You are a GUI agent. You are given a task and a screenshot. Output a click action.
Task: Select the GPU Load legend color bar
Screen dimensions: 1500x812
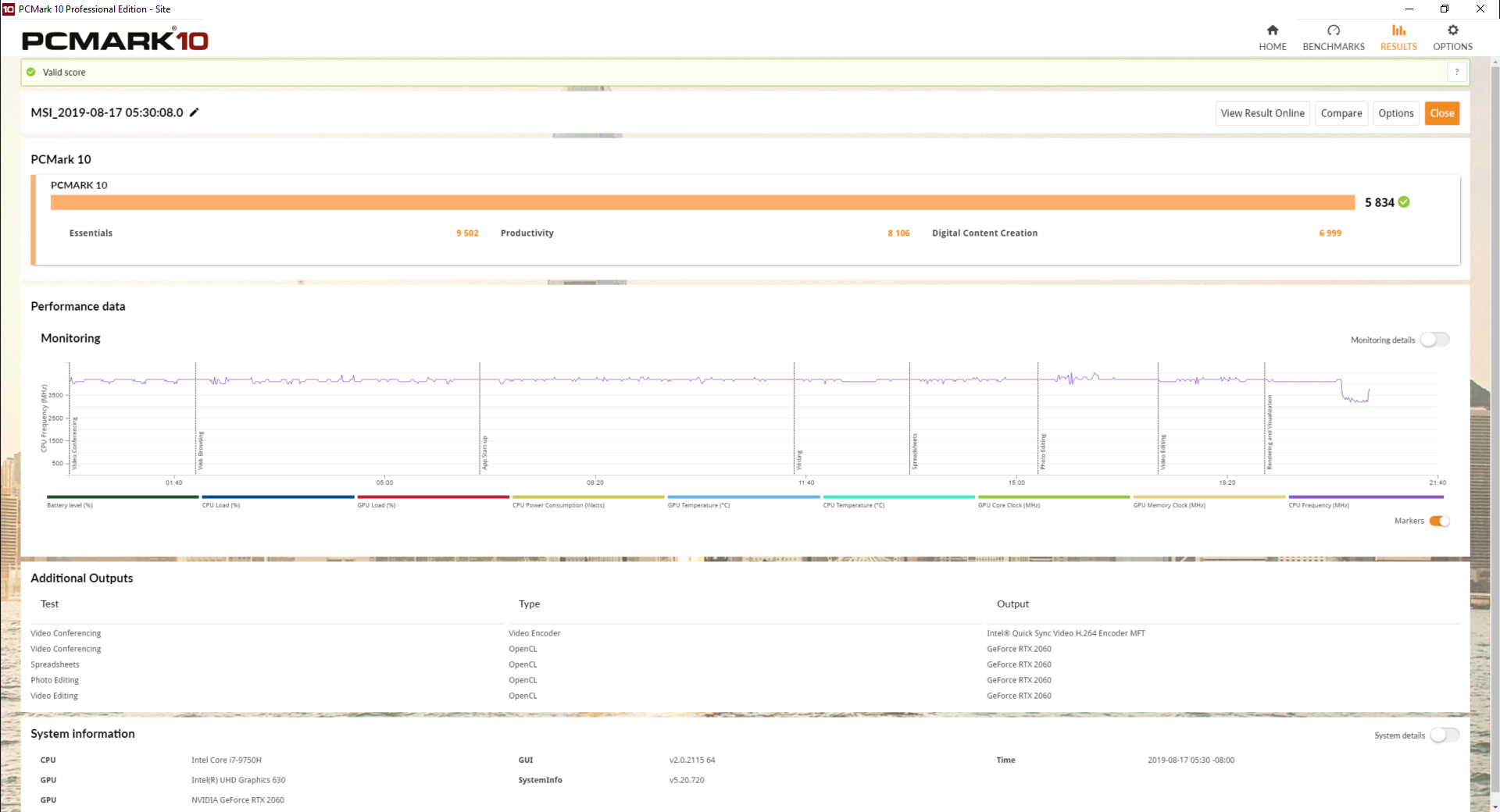point(434,497)
